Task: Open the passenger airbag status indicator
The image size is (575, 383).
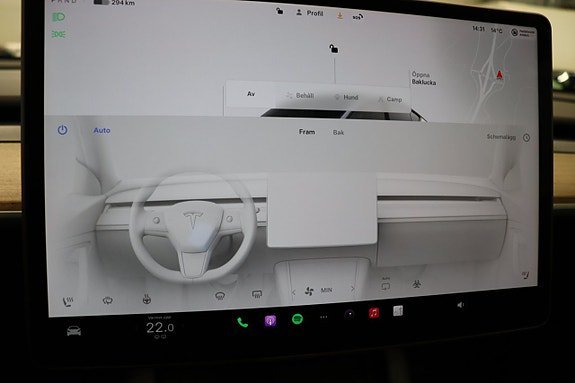Action: [x=523, y=33]
